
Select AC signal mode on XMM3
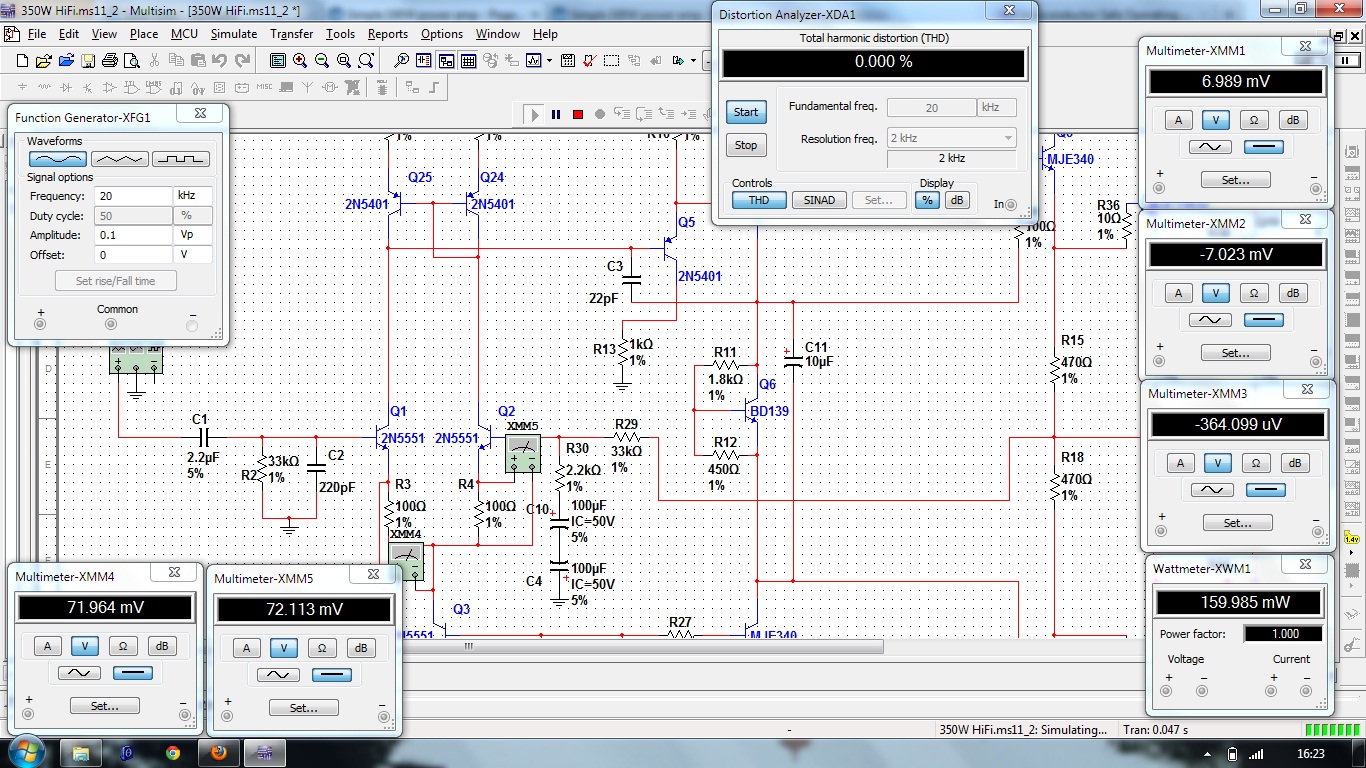point(1210,490)
